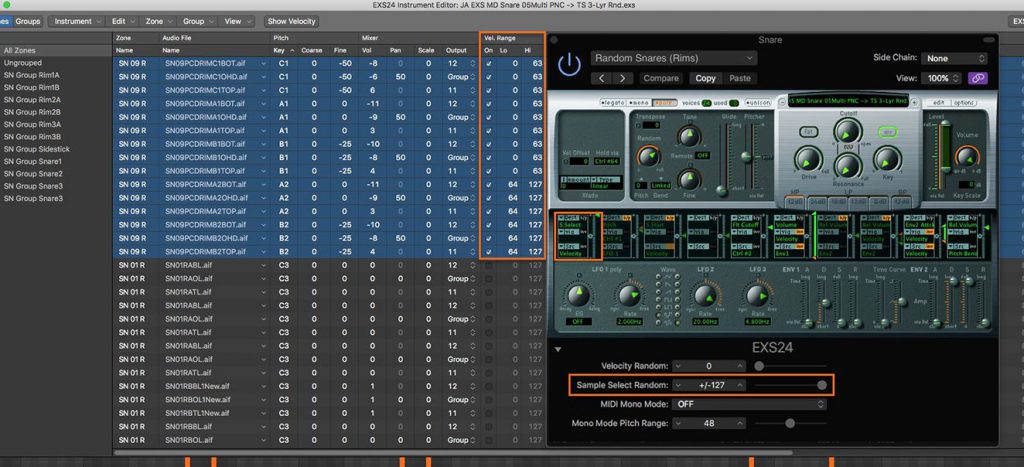Click the filter Key knob
The height and width of the screenshot is (467, 1024).
coord(887,159)
